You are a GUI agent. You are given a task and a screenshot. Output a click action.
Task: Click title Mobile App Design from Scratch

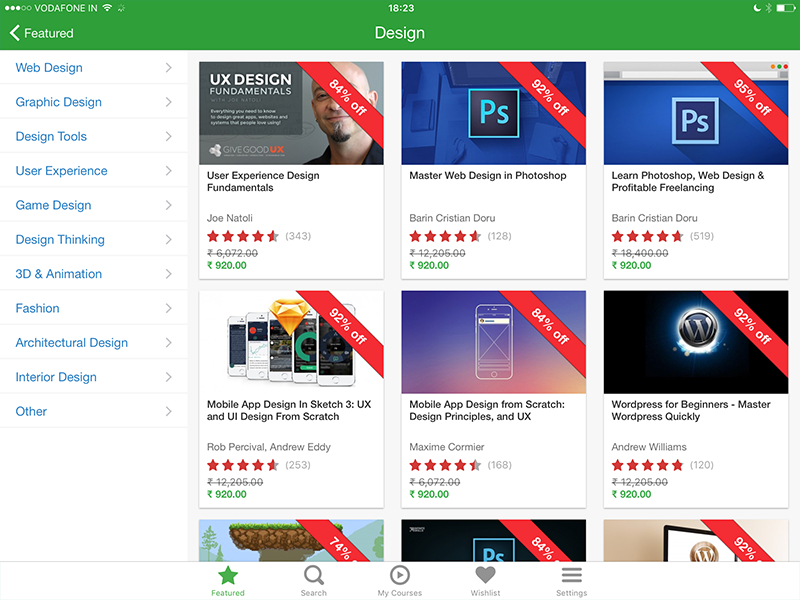[487, 410]
